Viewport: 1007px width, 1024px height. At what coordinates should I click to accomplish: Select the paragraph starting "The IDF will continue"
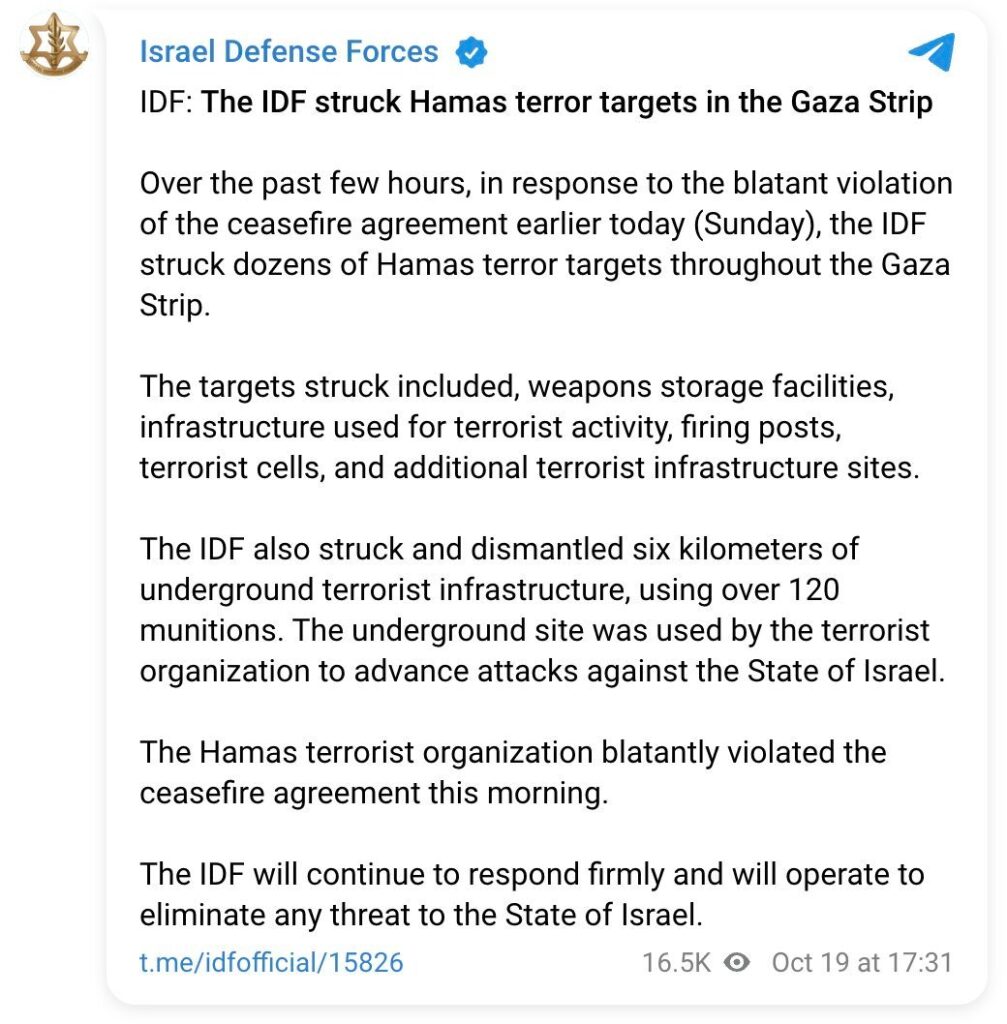[531, 894]
